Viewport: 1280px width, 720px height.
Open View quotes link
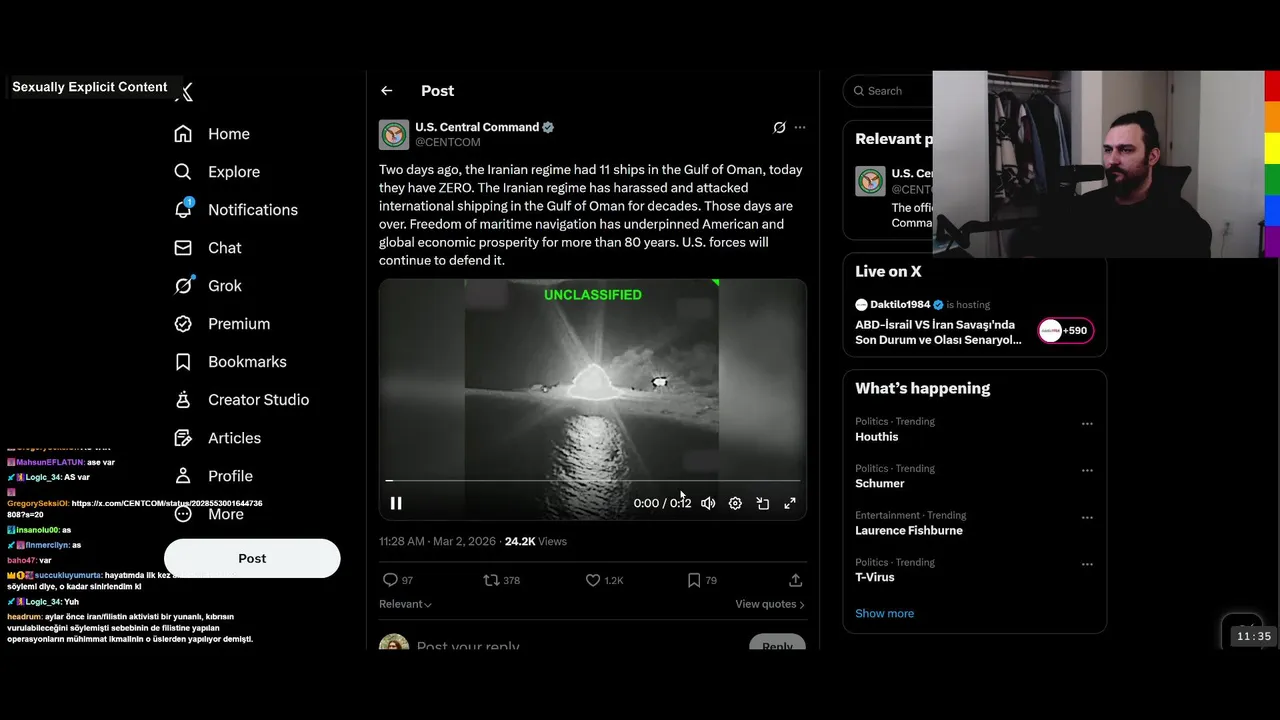770,604
